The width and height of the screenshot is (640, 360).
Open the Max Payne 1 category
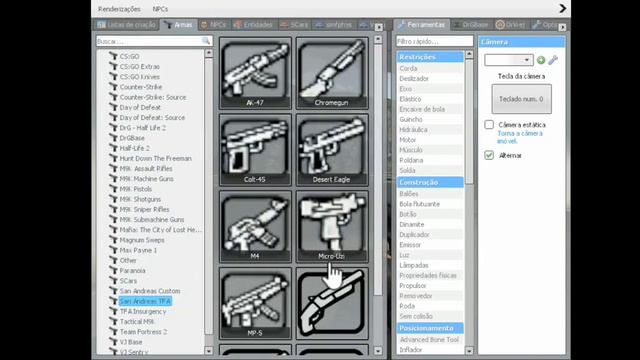[138, 250]
